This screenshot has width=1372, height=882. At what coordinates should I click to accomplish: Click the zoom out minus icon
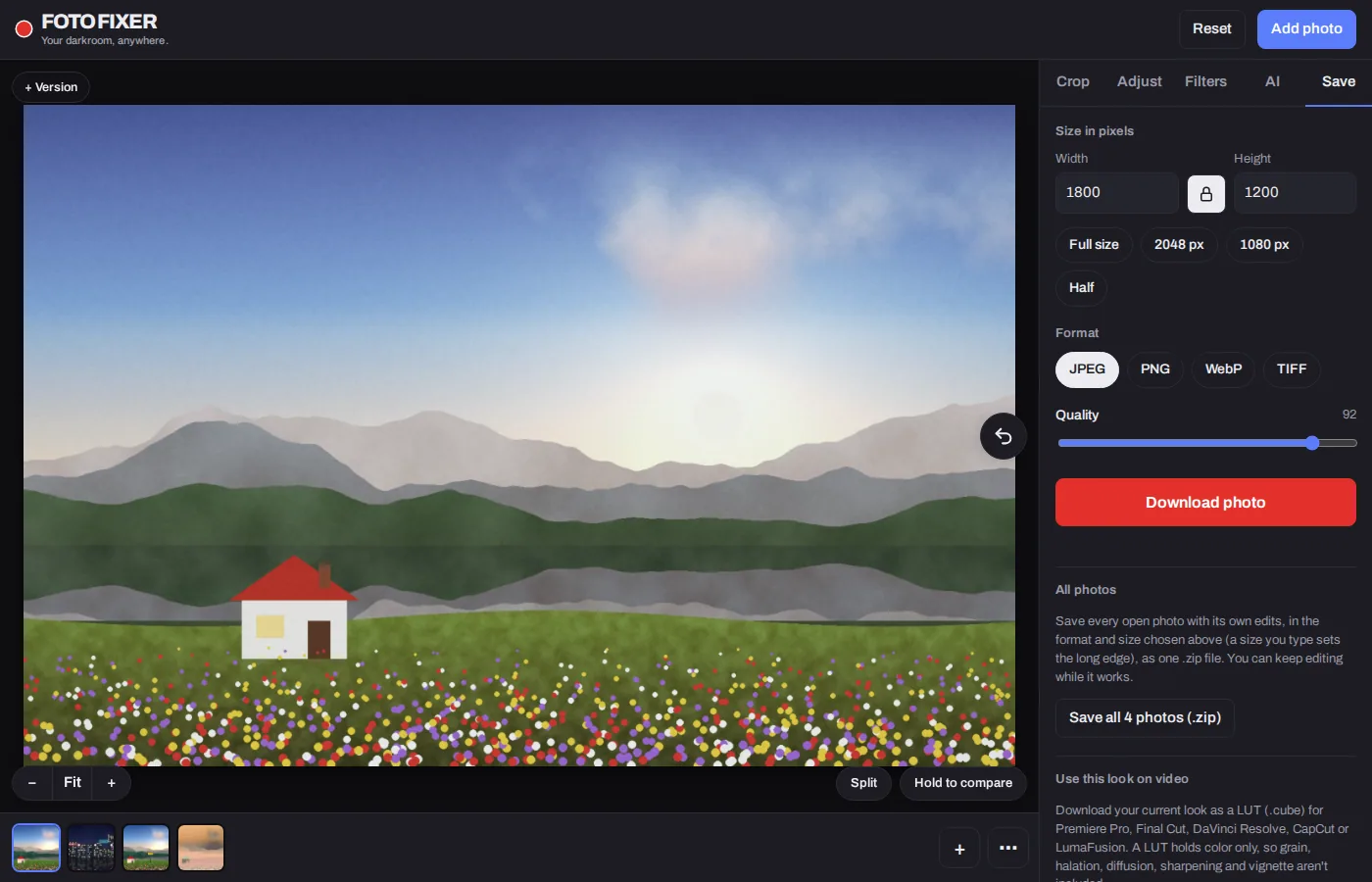click(32, 783)
